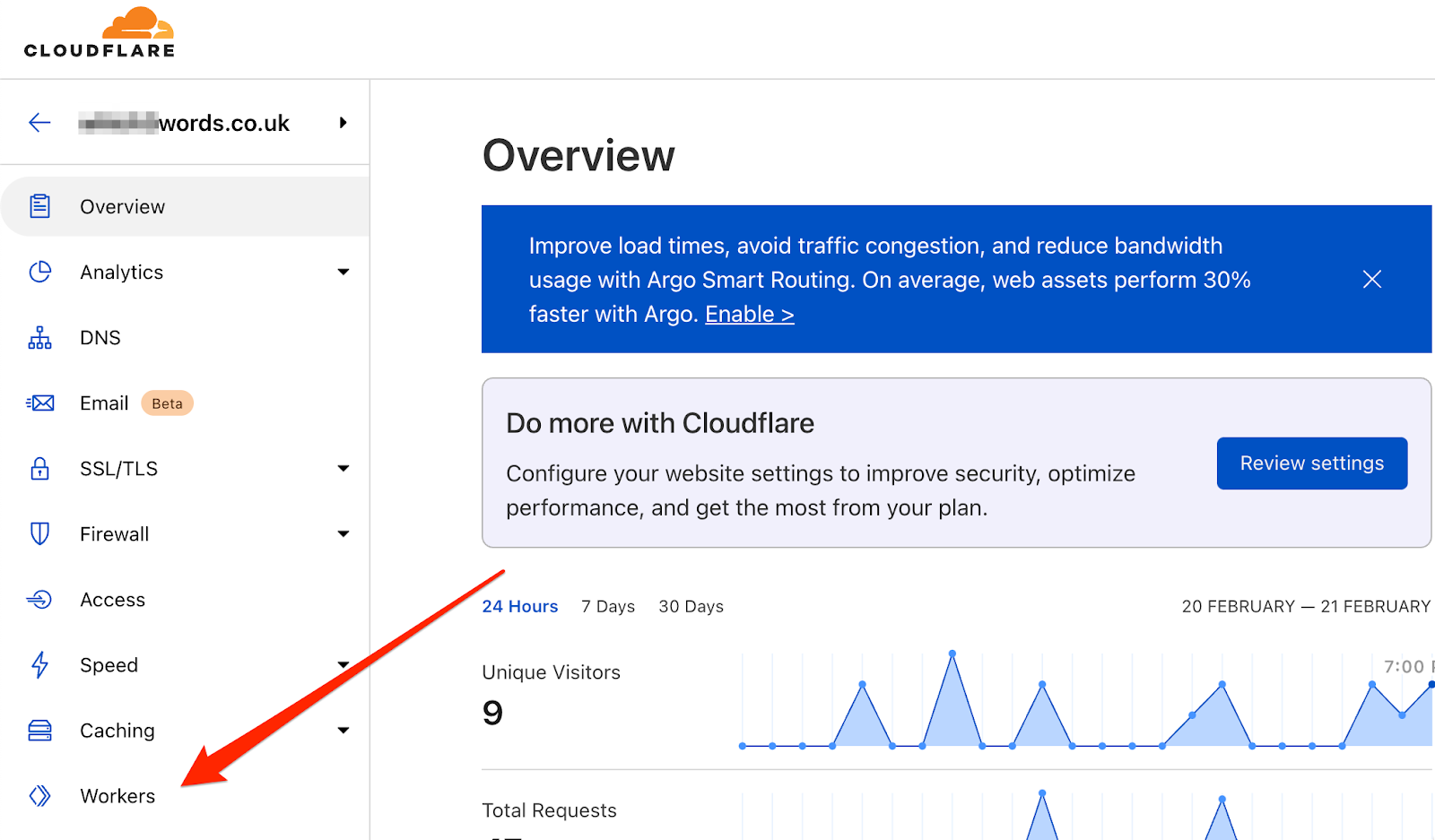Open the SSL/TLS sidebar item
1435x840 pixels.
point(185,468)
